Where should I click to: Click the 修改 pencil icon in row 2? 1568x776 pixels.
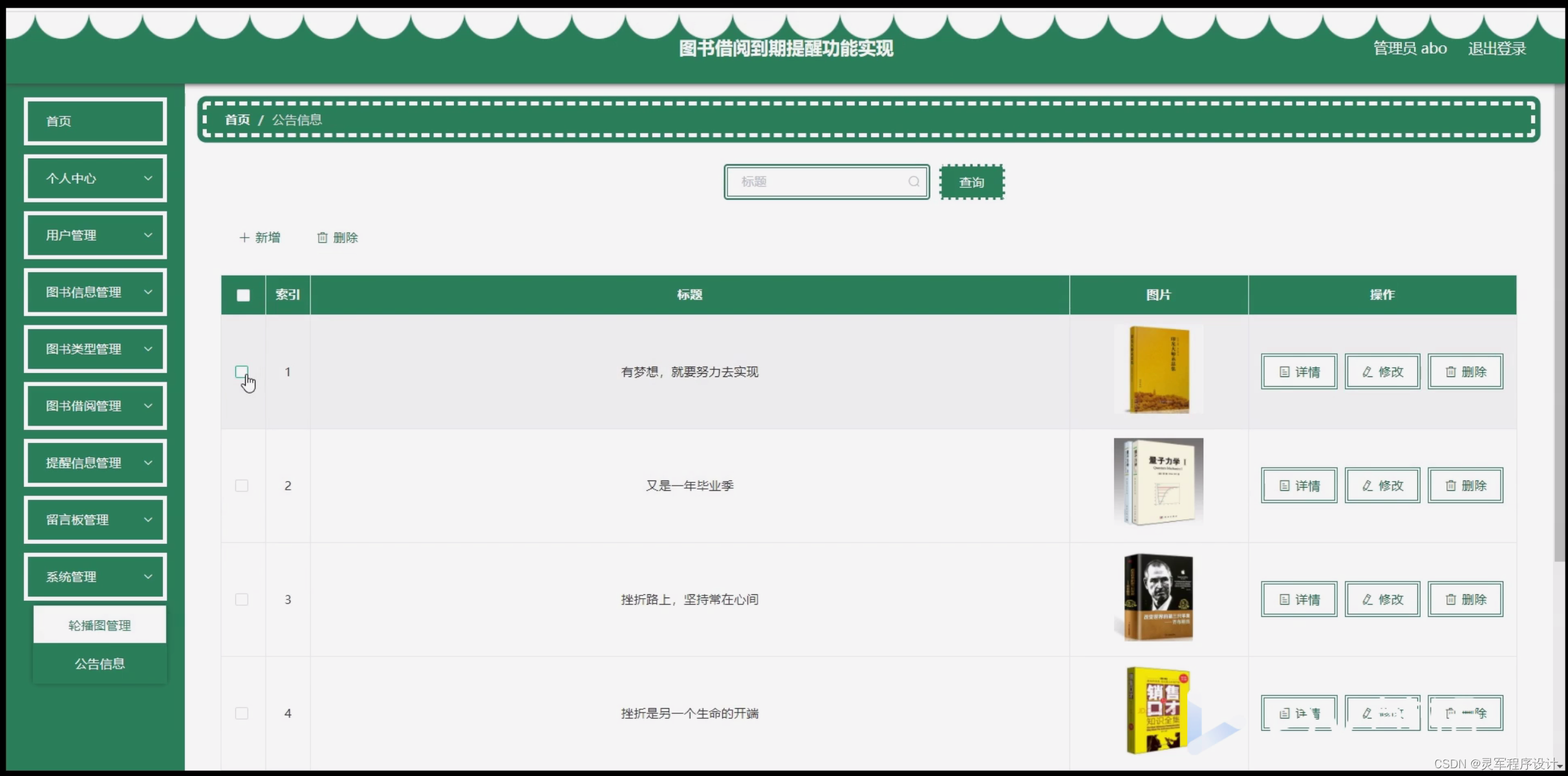(1368, 486)
